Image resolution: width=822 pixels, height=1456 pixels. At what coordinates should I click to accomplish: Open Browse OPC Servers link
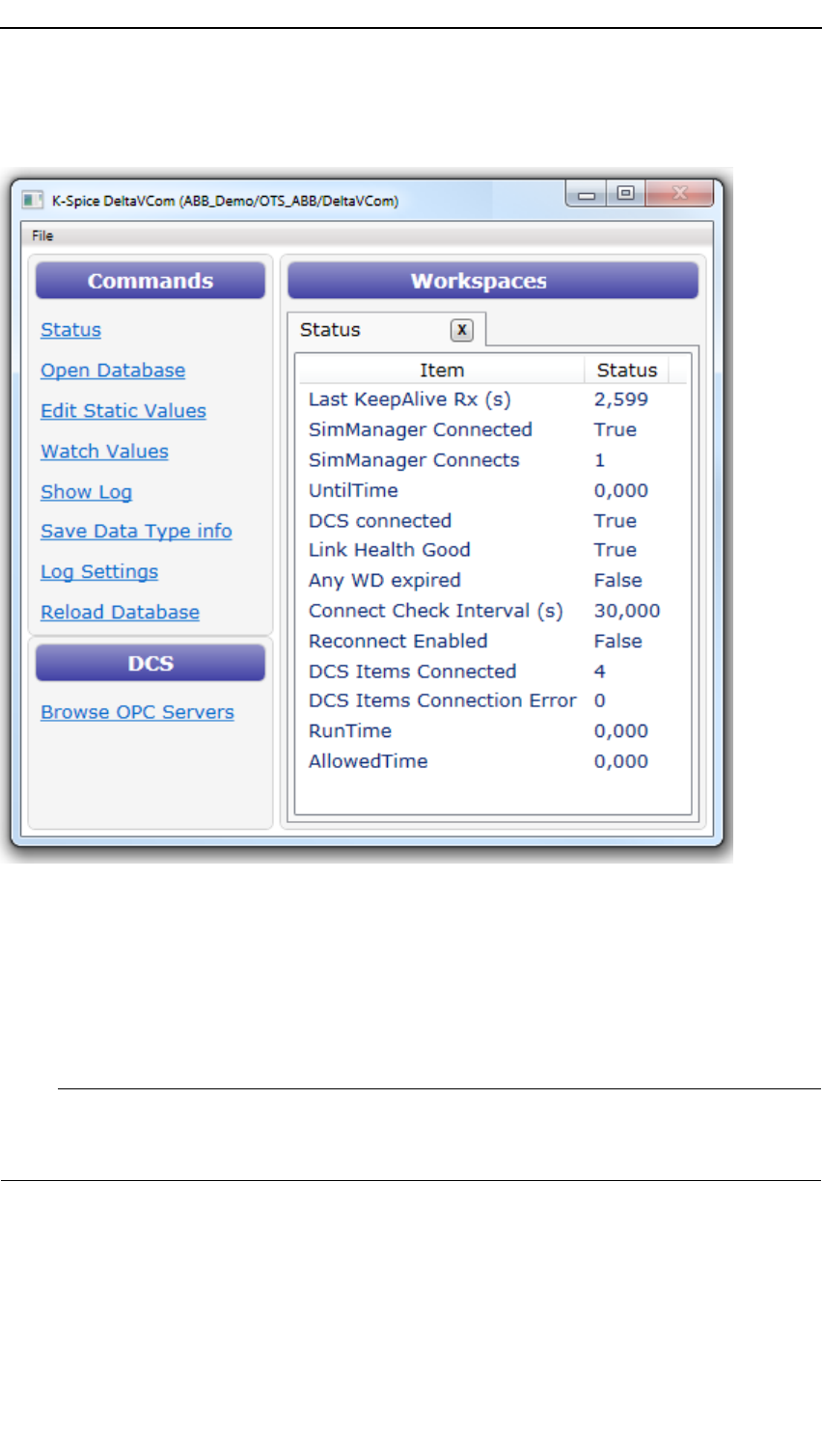click(137, 712)
